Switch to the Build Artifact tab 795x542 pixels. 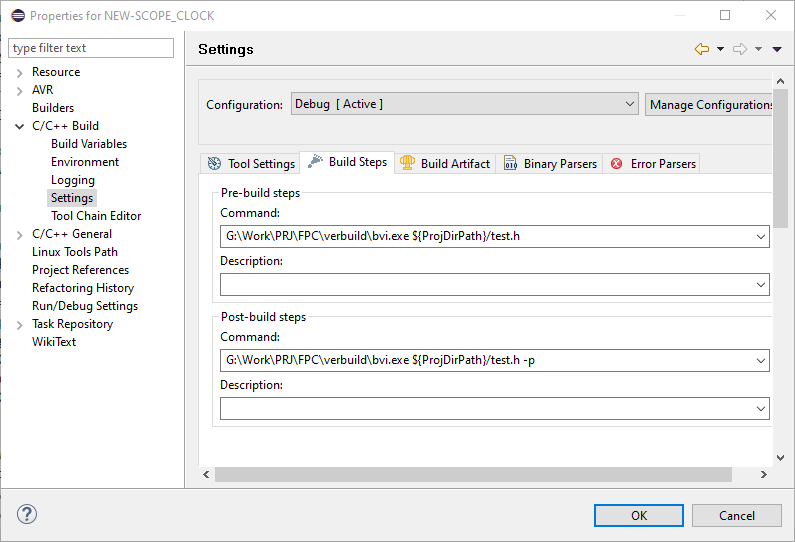pyautogui.click(x=445, y=163)
